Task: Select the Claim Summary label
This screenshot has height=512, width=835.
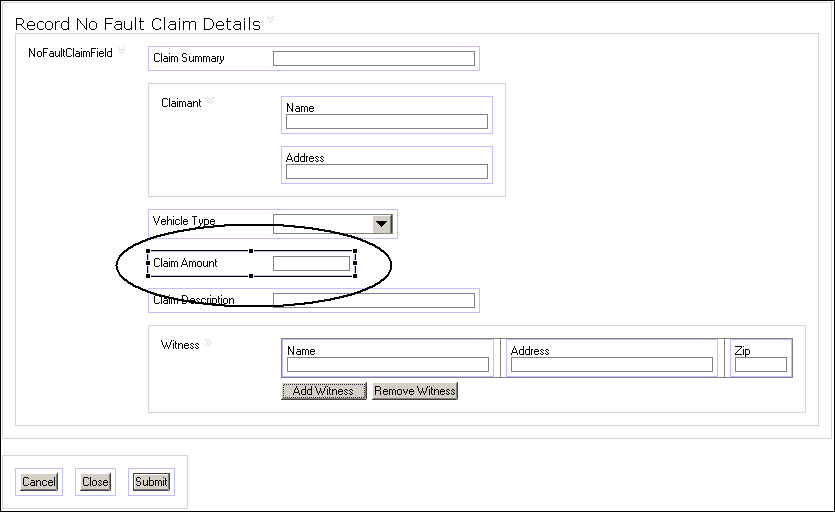Action: coord(189,58)
